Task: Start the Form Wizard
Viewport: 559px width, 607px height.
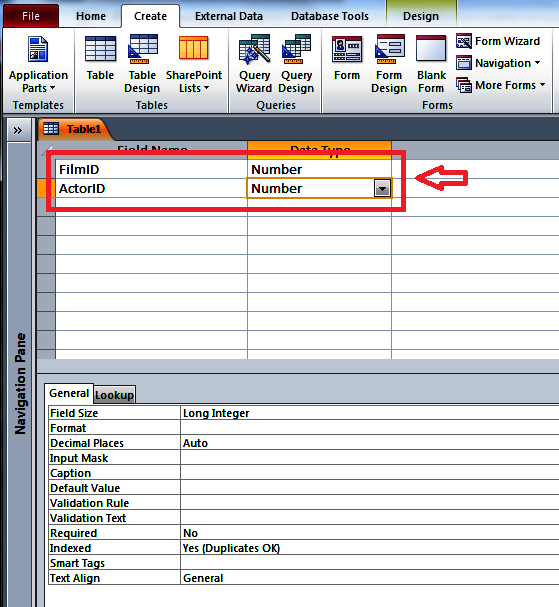Action: pyautogui.click(x=498, y=41)
